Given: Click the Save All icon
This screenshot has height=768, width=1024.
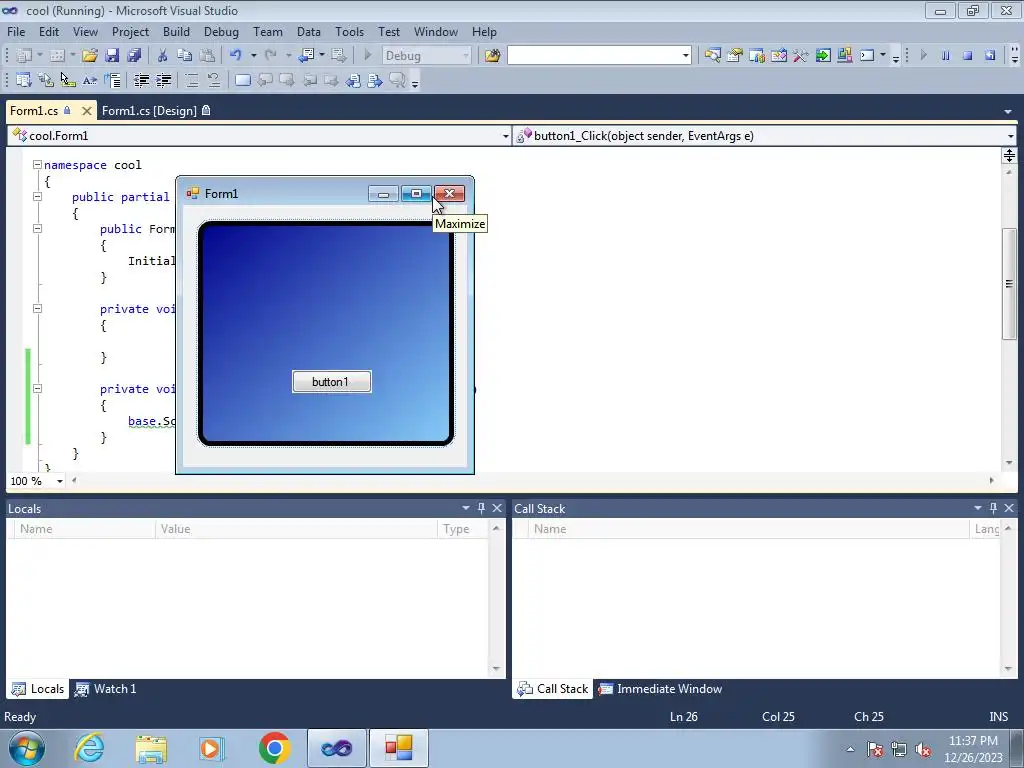Looking at the screenshot, I should pyautogui.click(x=134, y=56).
